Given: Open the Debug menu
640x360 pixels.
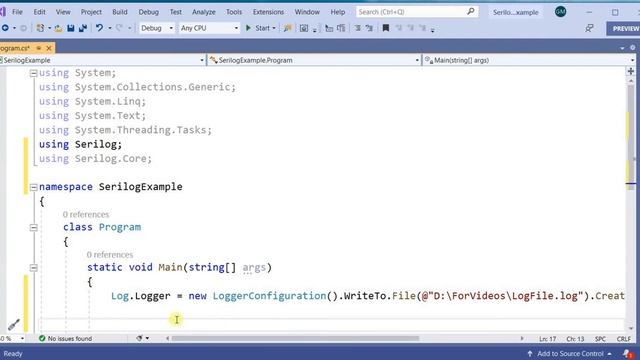Looking at the screenshot, I should coord(149,12).
